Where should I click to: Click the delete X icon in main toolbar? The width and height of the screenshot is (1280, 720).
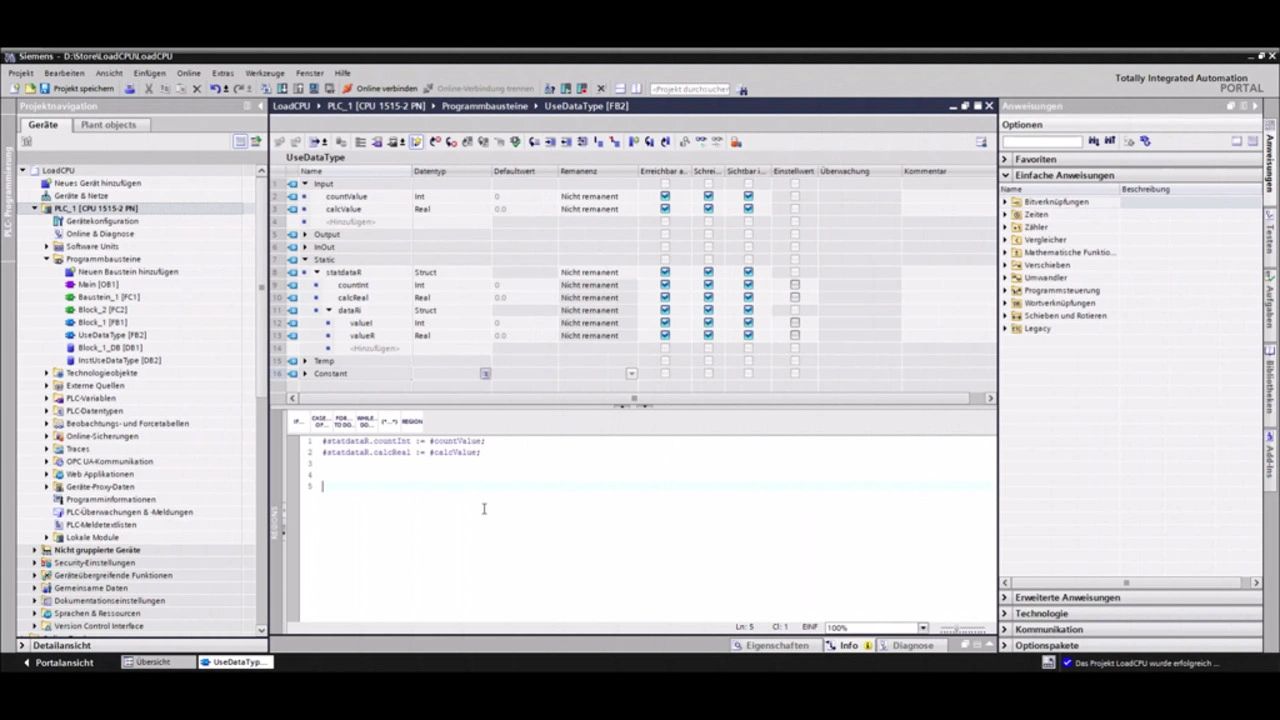click(x=197, y=88)
